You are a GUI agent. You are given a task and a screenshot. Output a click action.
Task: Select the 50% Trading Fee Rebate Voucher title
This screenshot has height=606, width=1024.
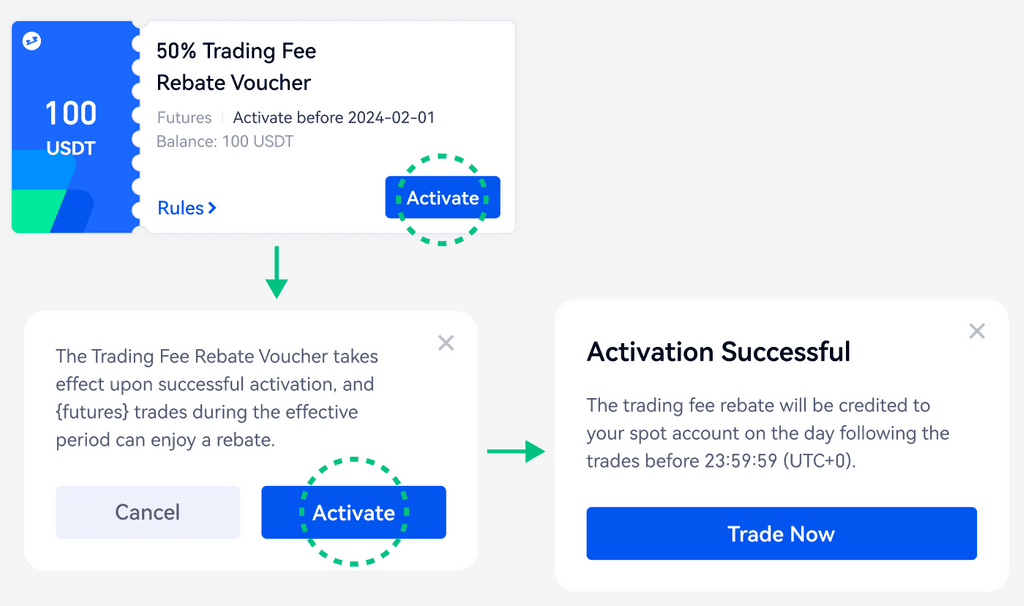pyautogui.click(x=235, y=66)
